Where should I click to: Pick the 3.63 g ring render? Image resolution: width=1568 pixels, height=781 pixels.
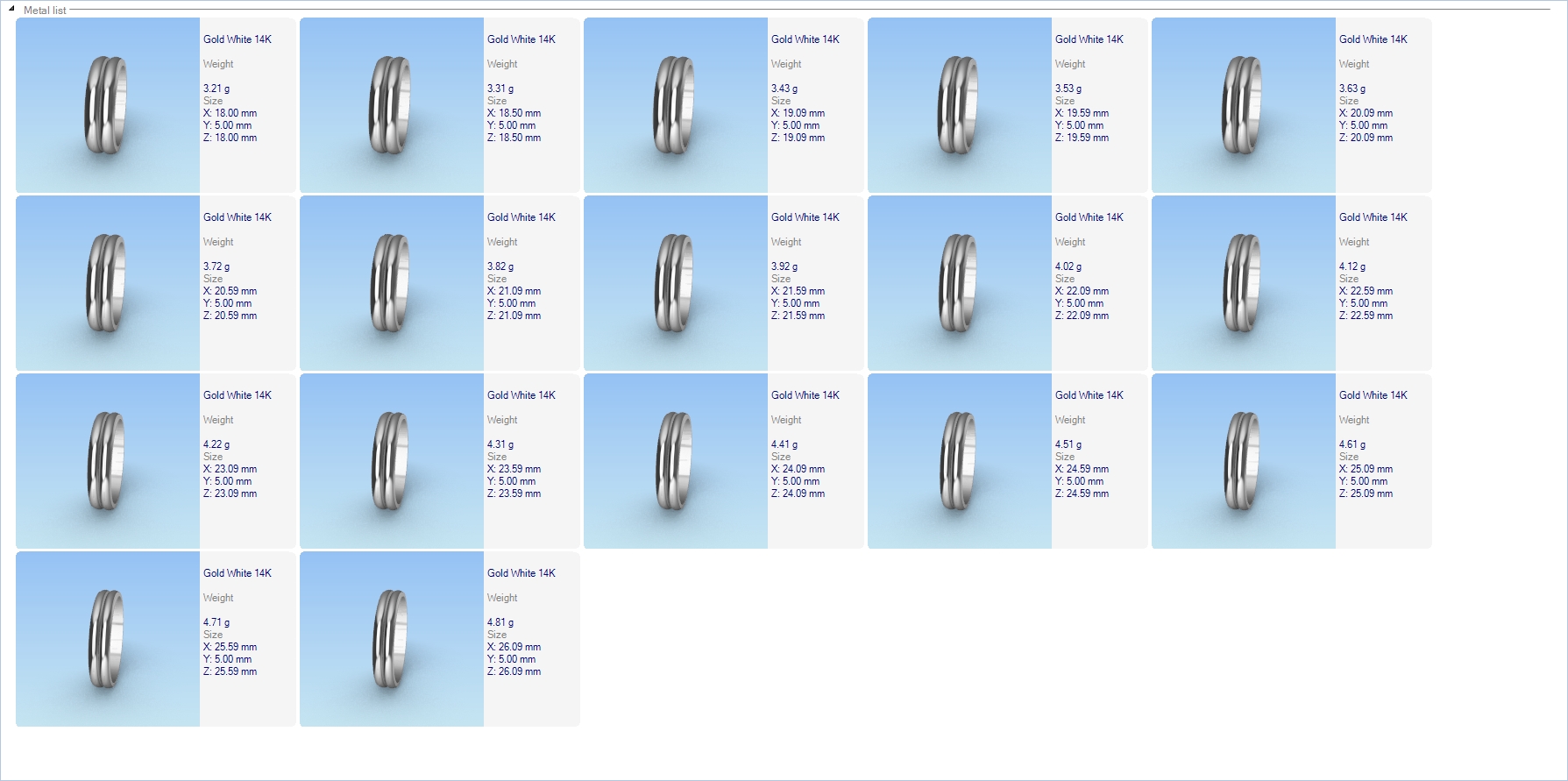(1244, 105)
